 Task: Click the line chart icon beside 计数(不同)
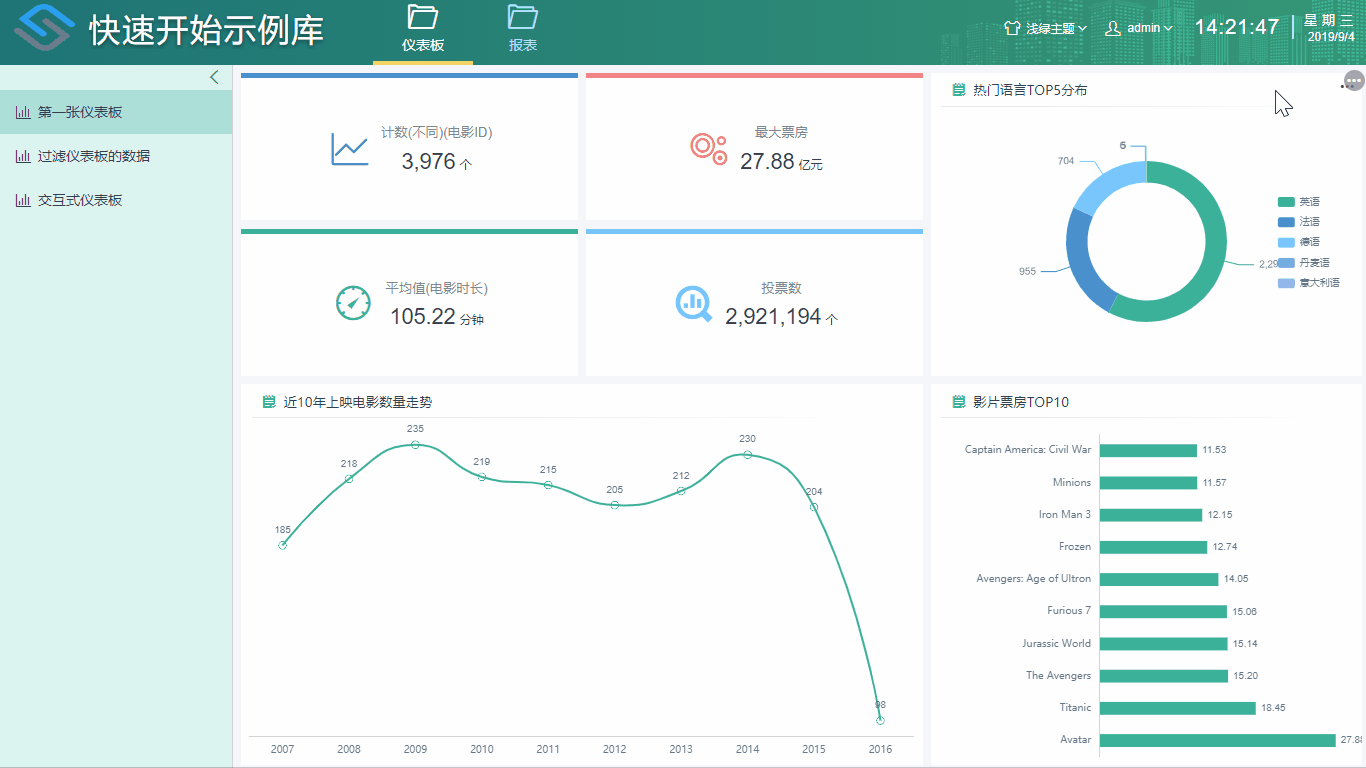point(350,150)
